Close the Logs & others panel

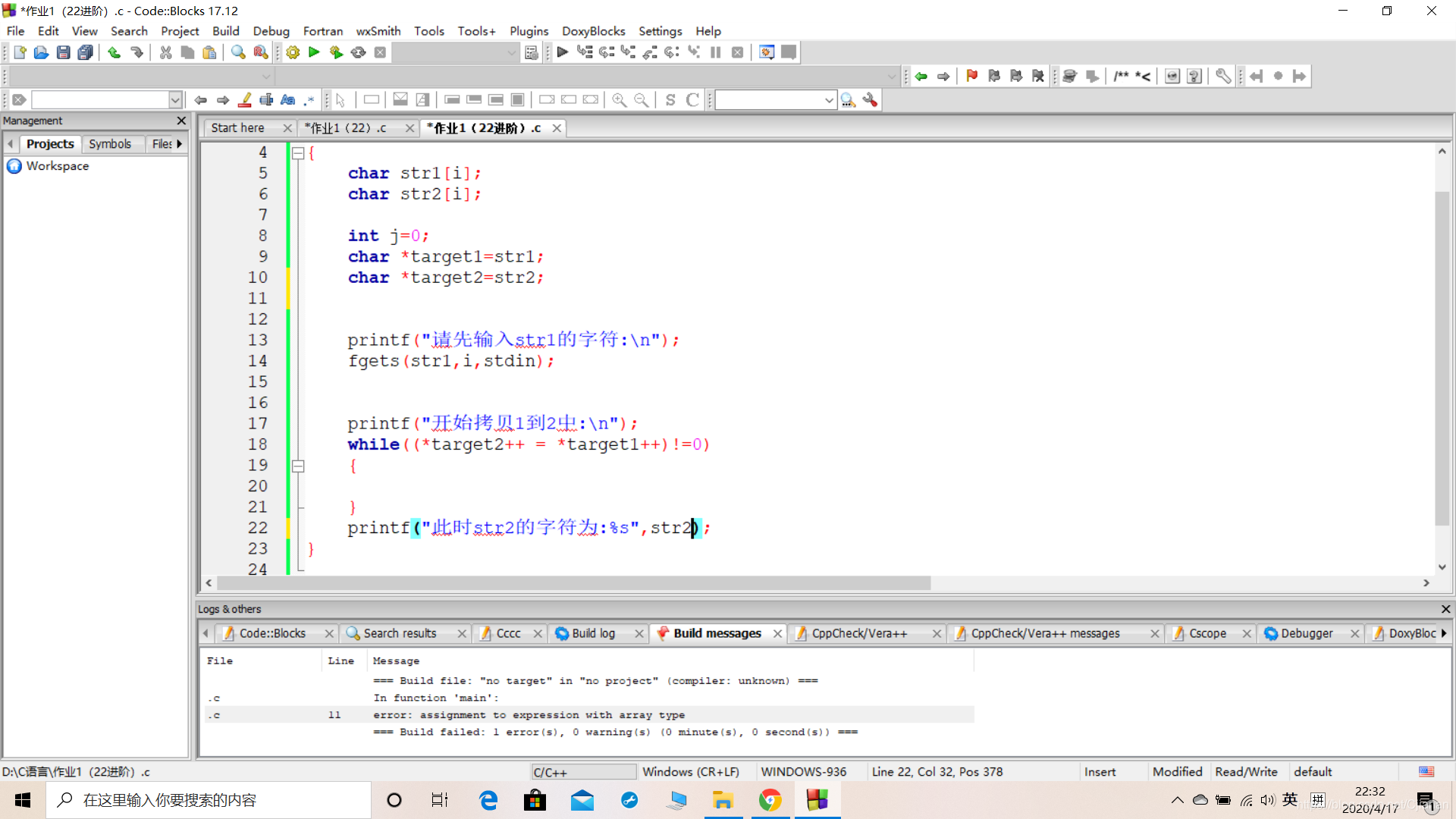[1445, 609]
